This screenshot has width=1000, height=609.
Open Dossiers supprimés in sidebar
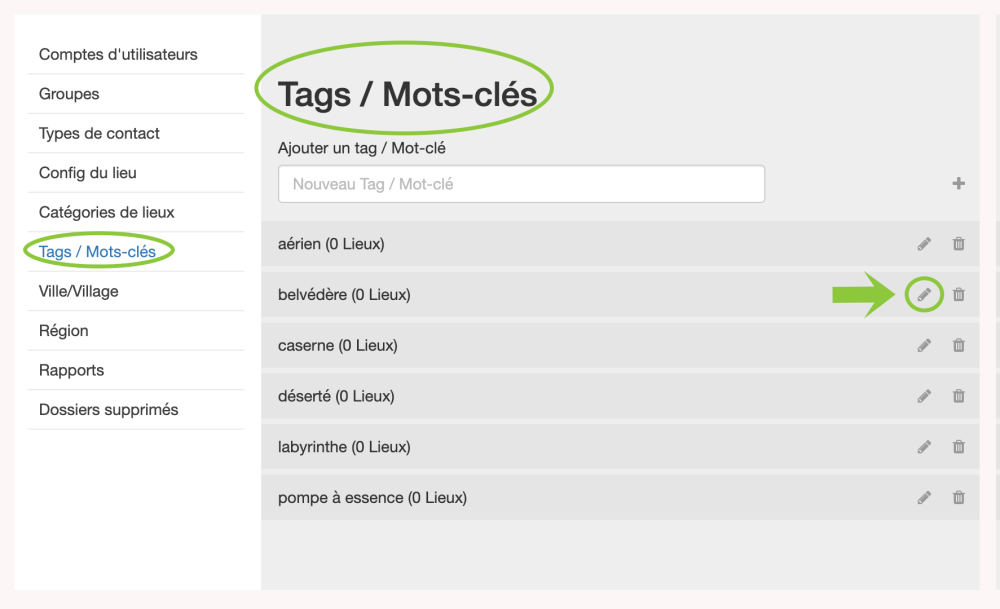(x=108, y=409)
